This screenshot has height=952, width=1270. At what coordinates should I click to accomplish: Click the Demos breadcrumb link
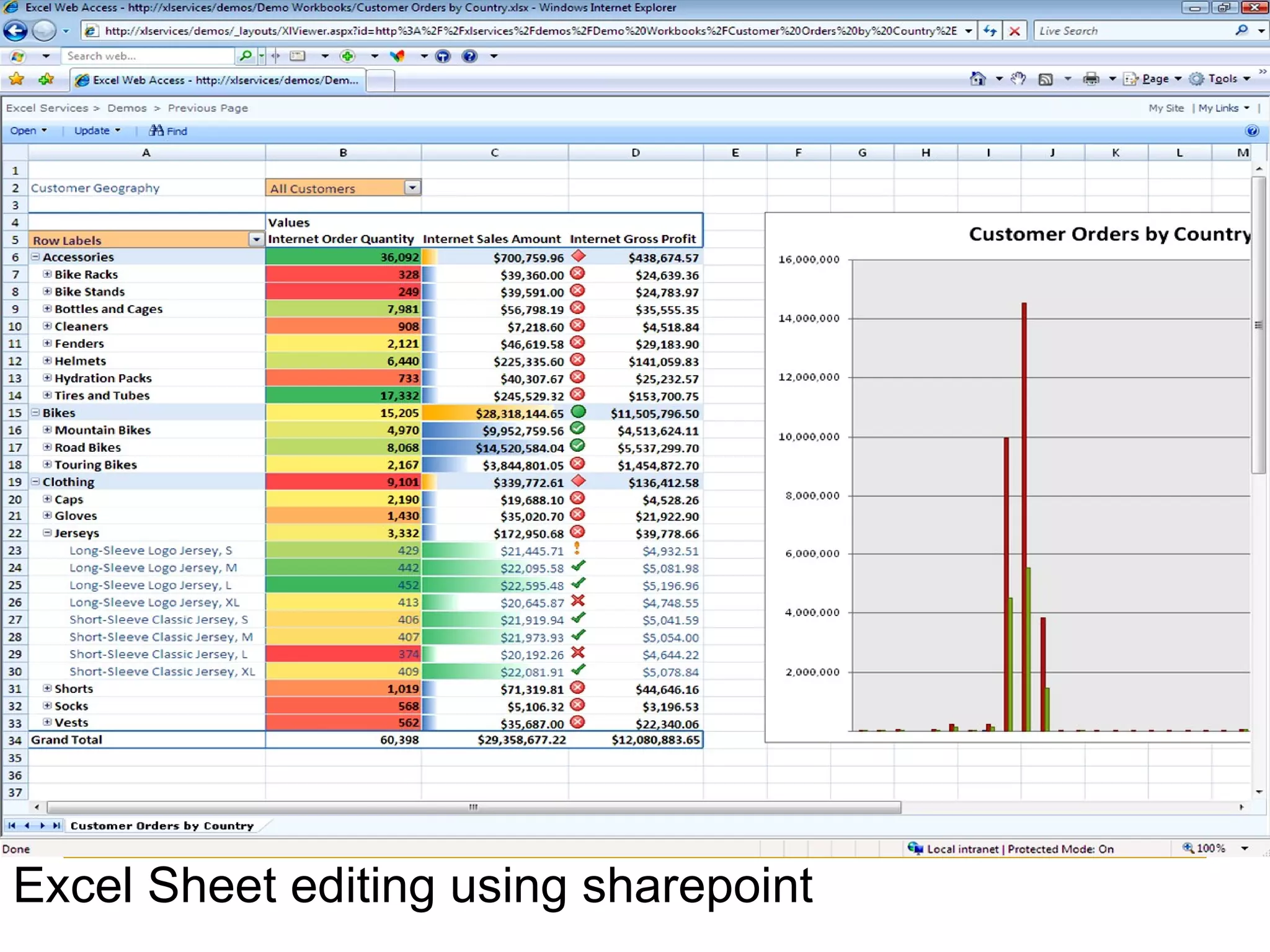[127, 108]
